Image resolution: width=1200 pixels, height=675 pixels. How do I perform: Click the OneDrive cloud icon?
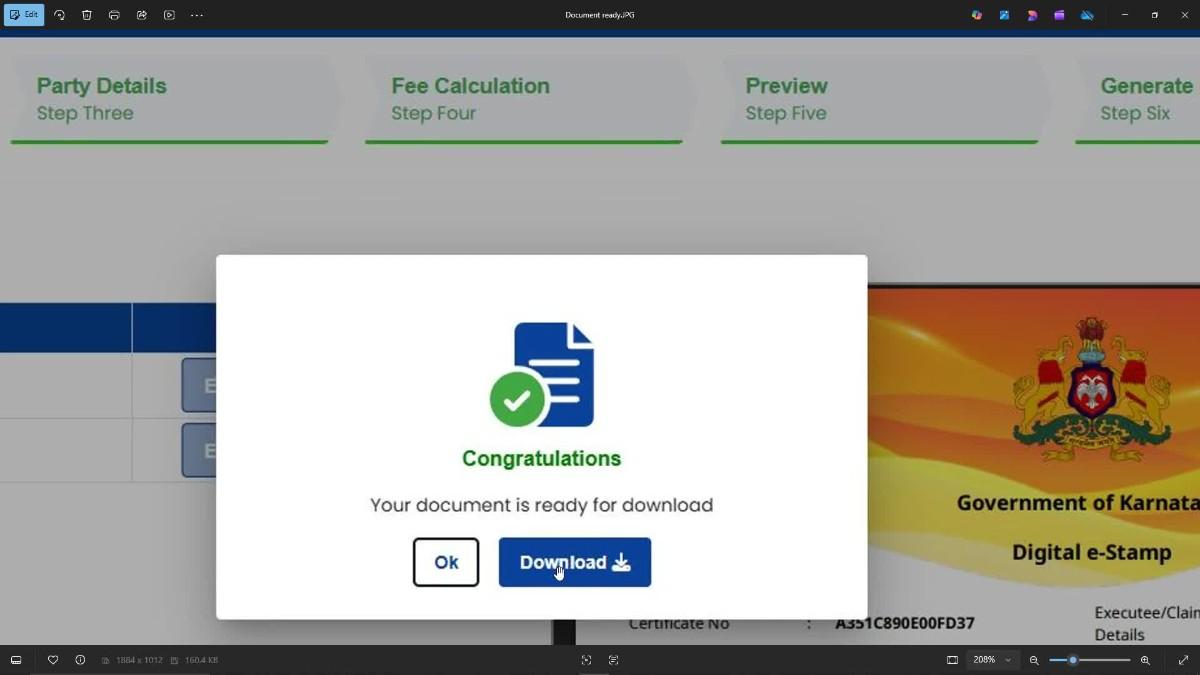coord(1087,15)
